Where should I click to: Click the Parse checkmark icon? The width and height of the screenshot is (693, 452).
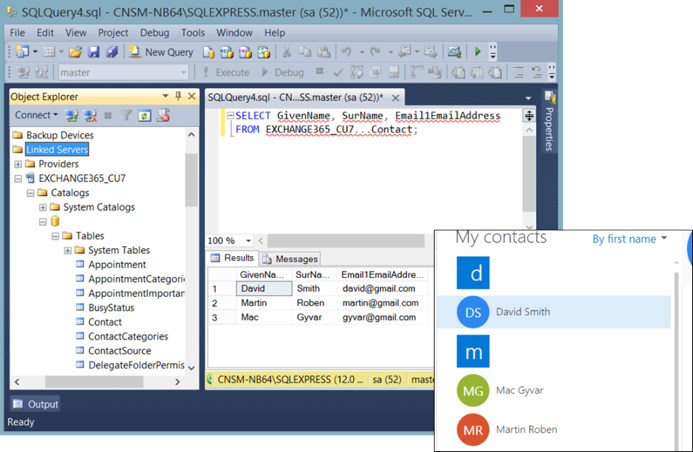pos(338,72)
